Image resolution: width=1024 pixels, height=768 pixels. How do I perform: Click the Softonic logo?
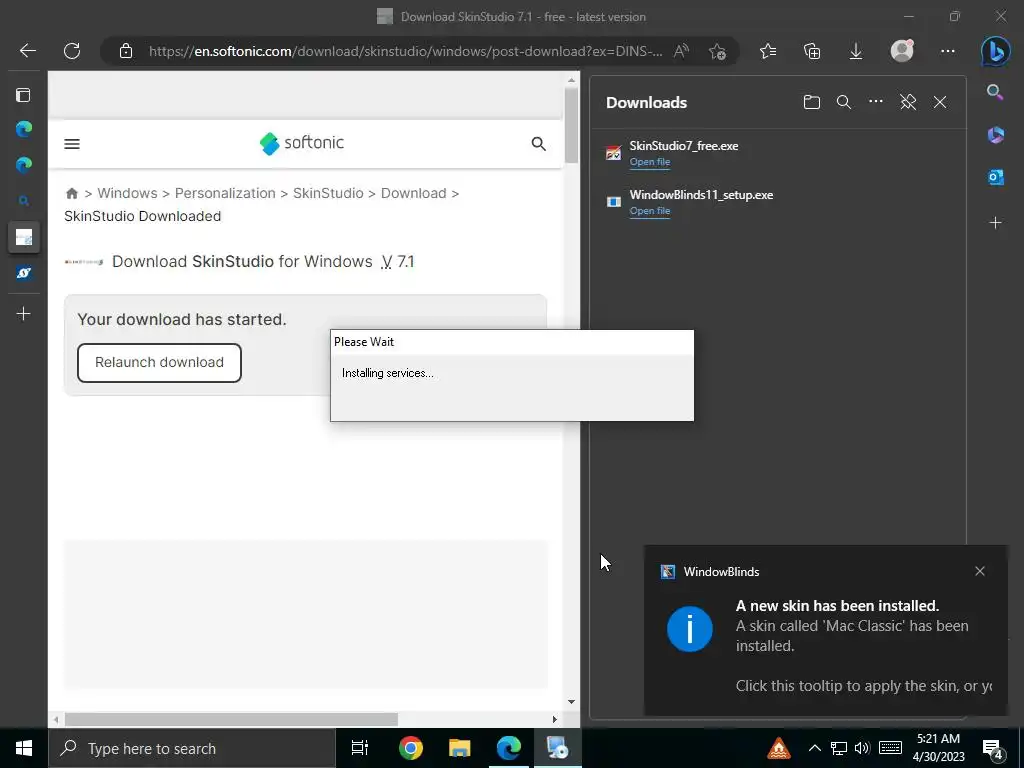[x=302, y=143]
